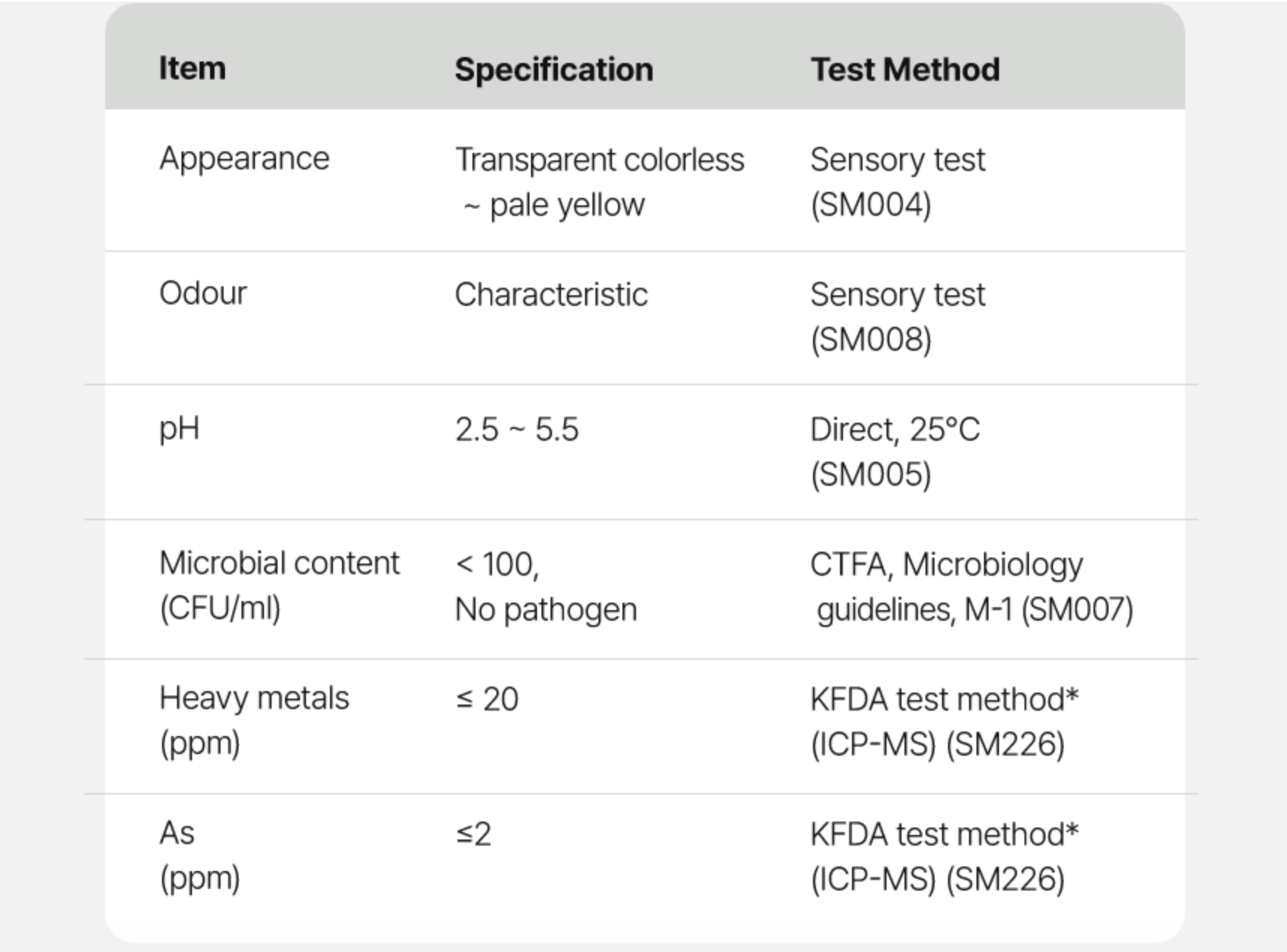The image size is (1287, 952).
Task: Click the 2.5 ~ 5.5 specification value
Action: (x=516, y=430)
